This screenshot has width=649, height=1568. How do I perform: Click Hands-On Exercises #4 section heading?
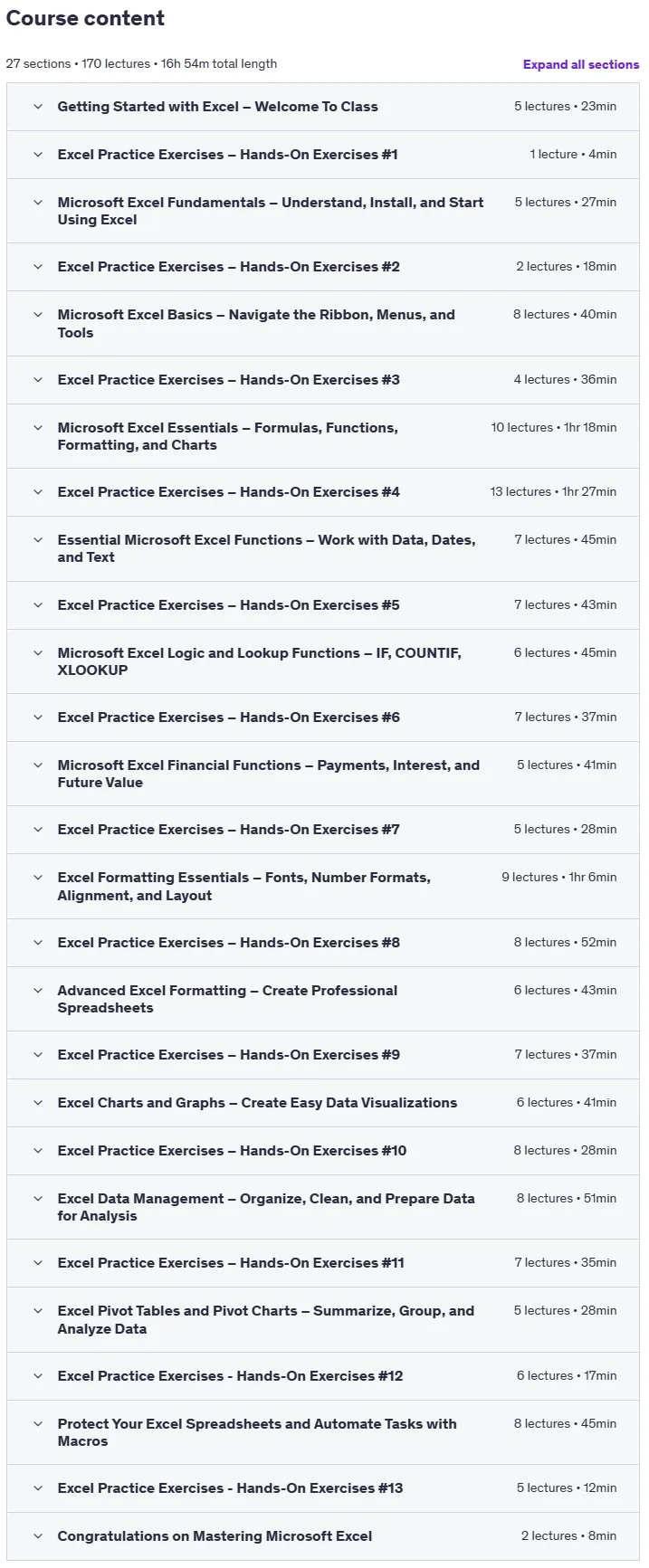coord(228,492)
